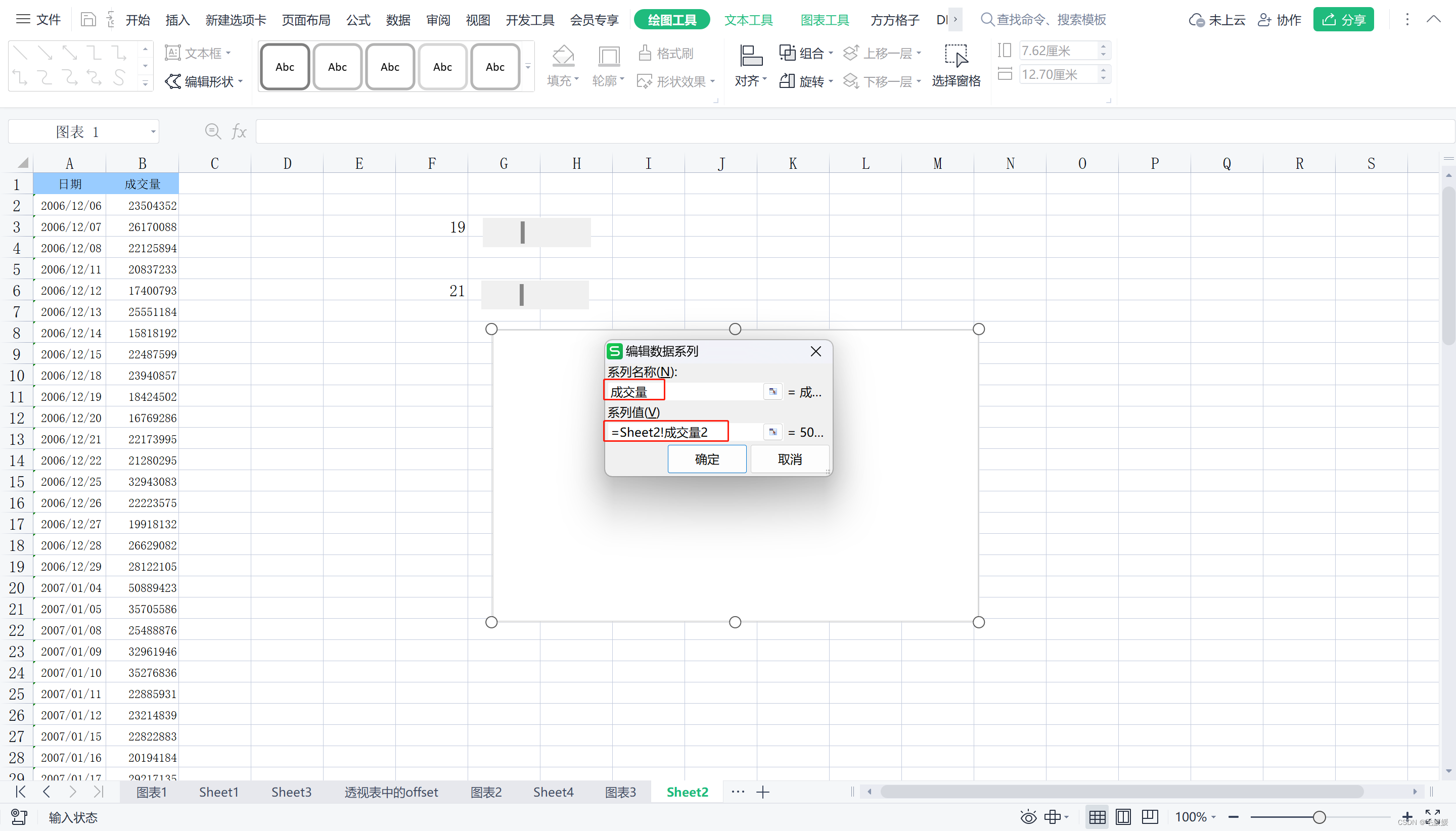This screenshot has width=1456, height=831.
Task: Show more sheets with ellipsis
Action: pos(738,792)
